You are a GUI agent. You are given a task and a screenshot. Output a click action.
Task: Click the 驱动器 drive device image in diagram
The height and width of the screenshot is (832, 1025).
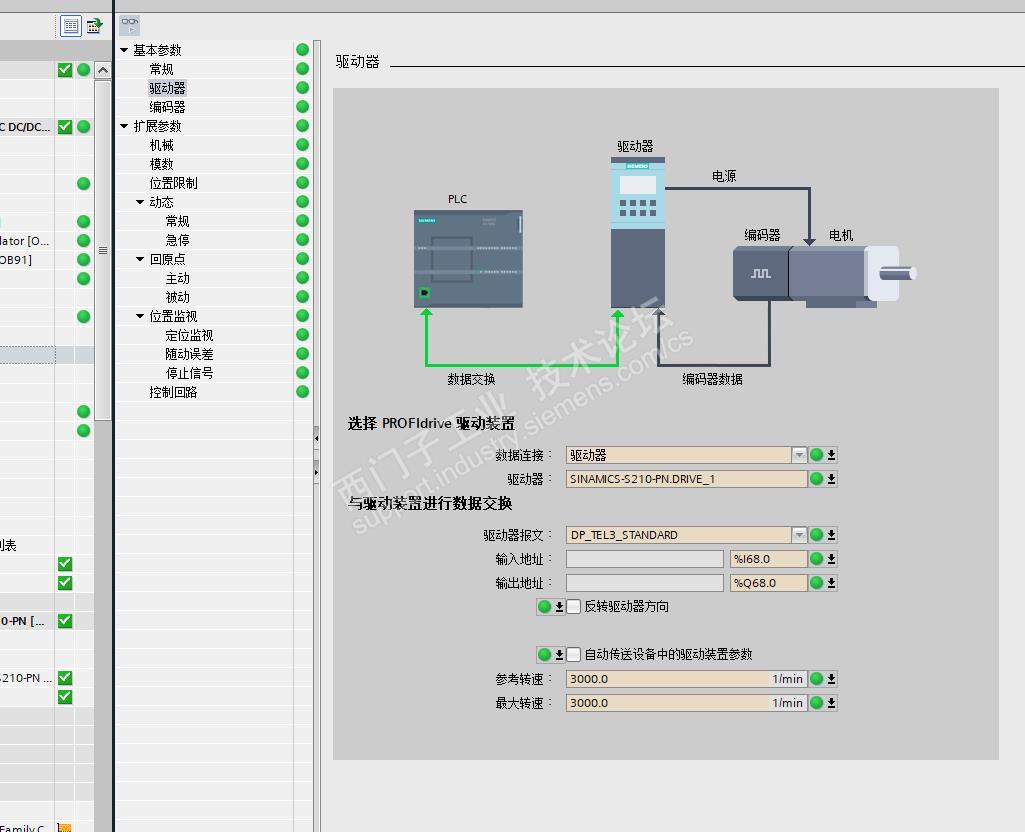pos(638,232)
